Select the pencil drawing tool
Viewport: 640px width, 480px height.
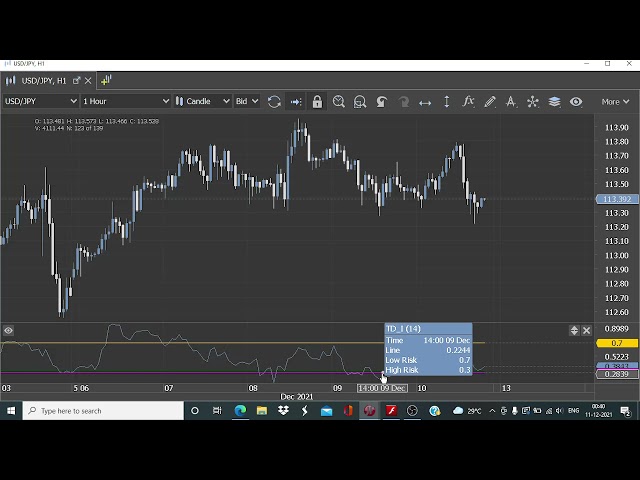tap(490, 101)
